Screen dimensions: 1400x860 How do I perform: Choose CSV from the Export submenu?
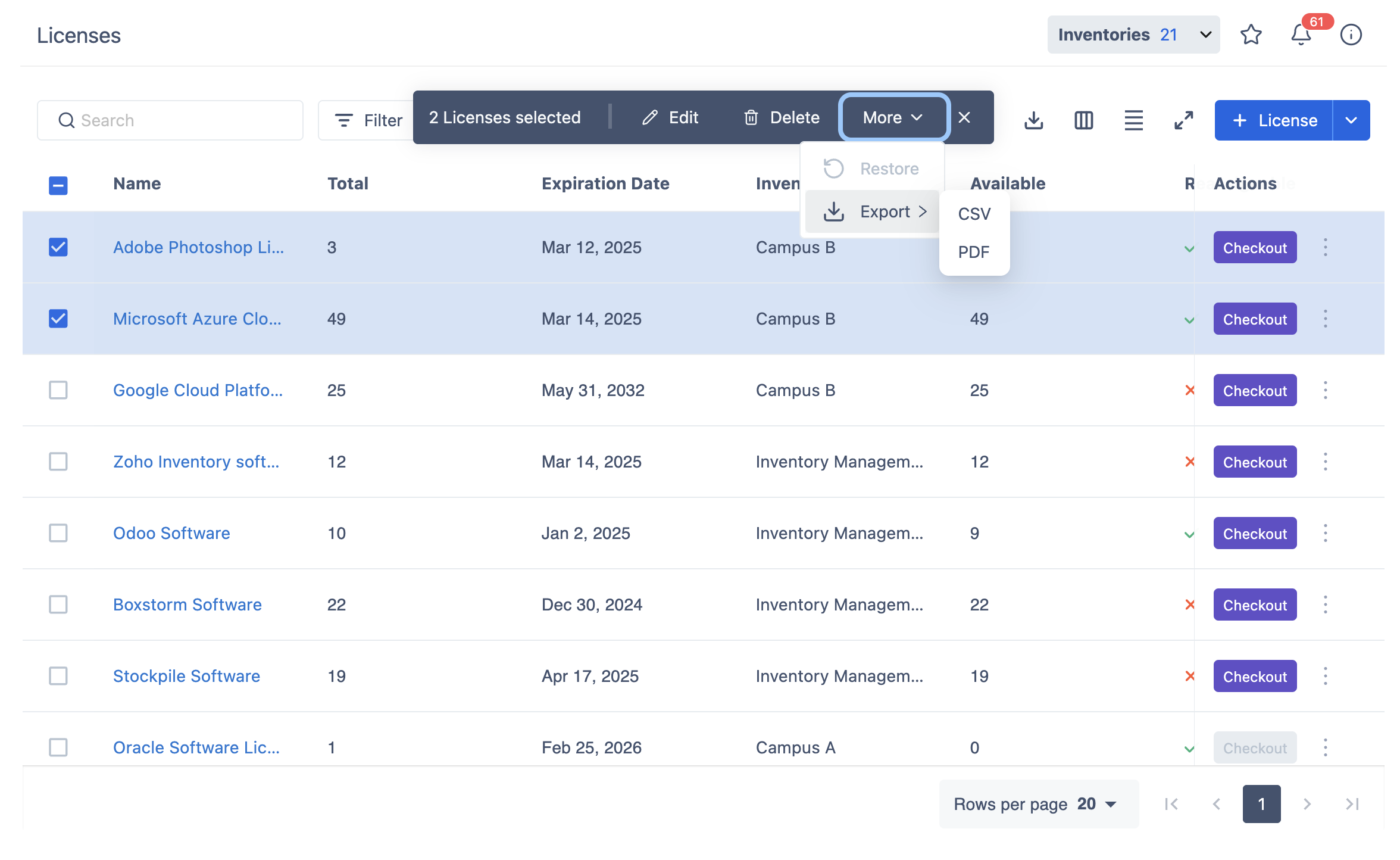click(x=974, y=214)
